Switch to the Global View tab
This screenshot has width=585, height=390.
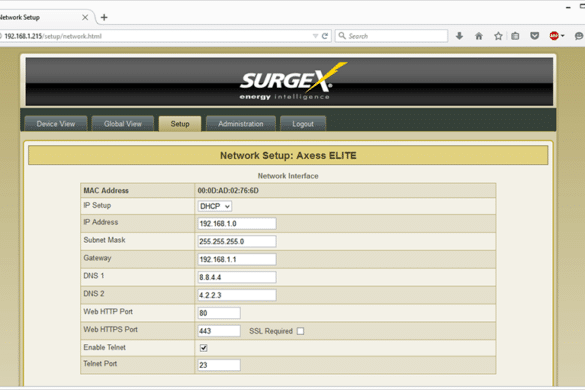point(123,124)
